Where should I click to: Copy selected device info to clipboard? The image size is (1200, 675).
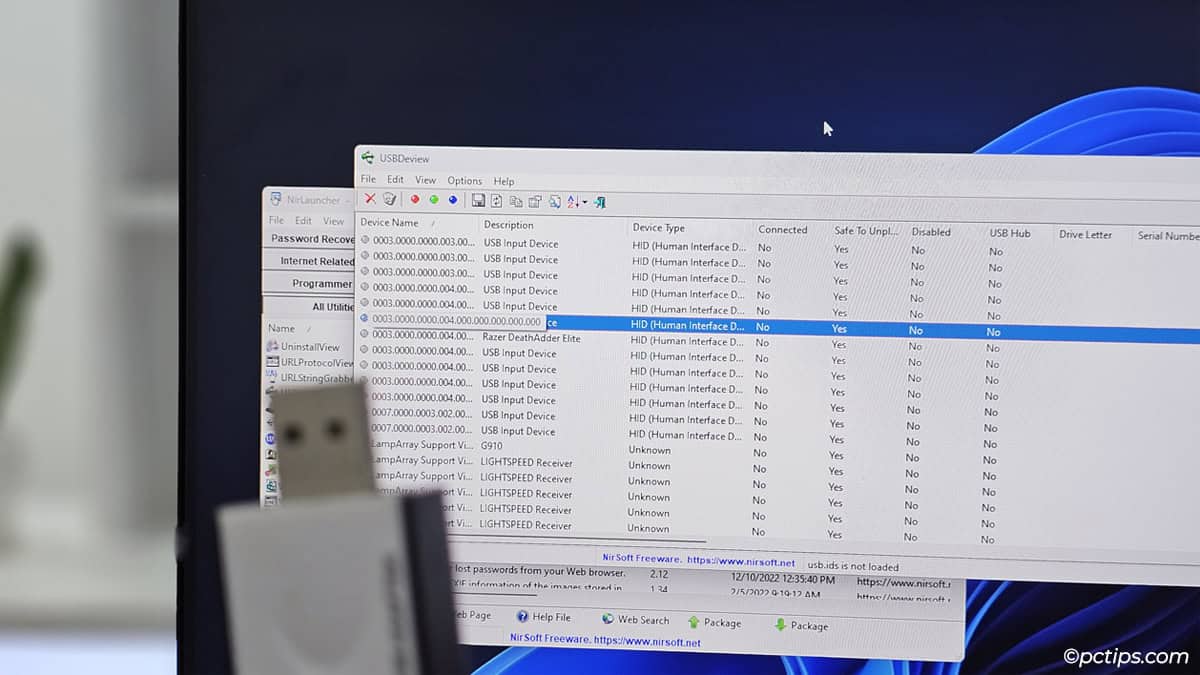point(516,201)
